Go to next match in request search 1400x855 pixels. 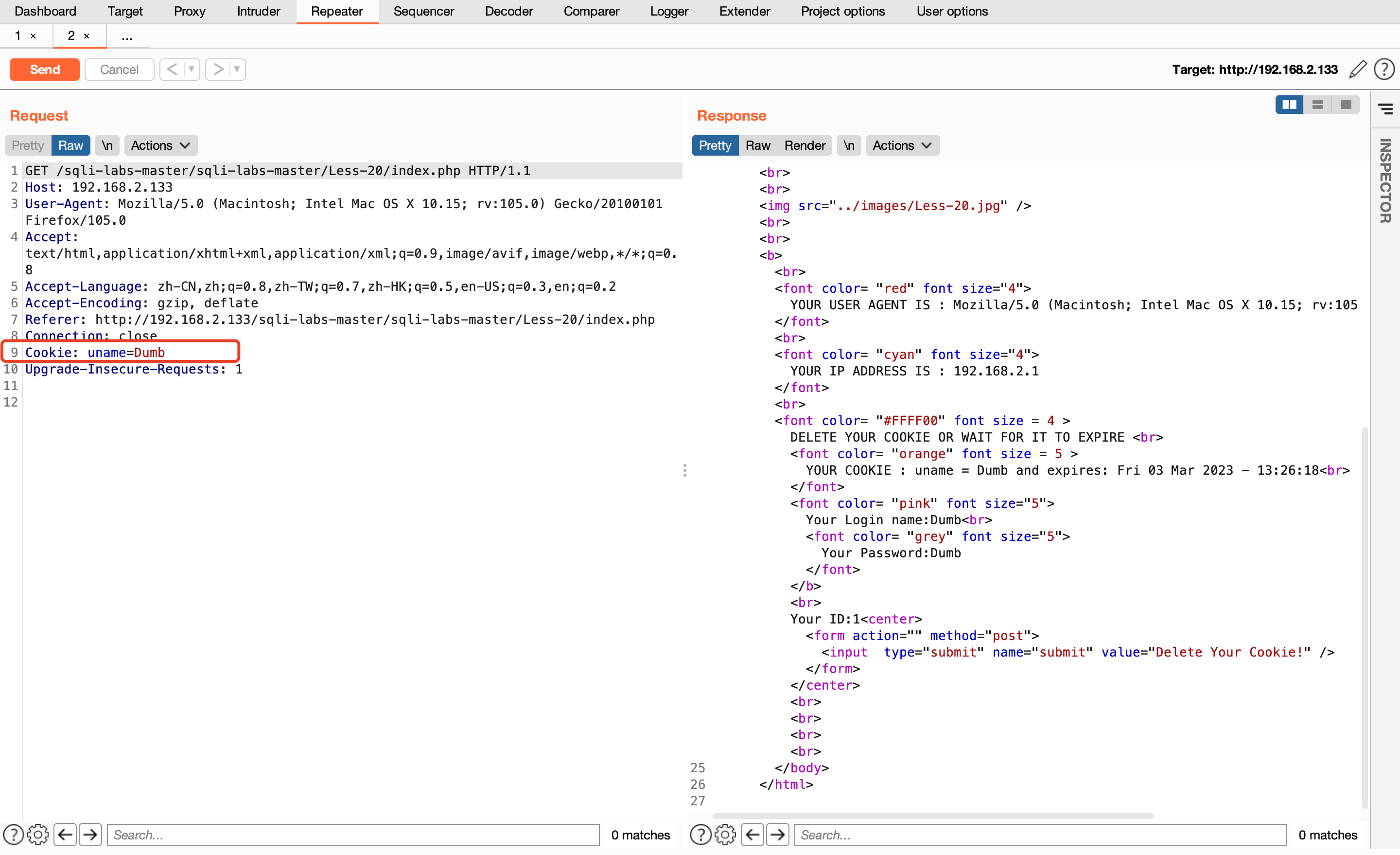[90, 835]
